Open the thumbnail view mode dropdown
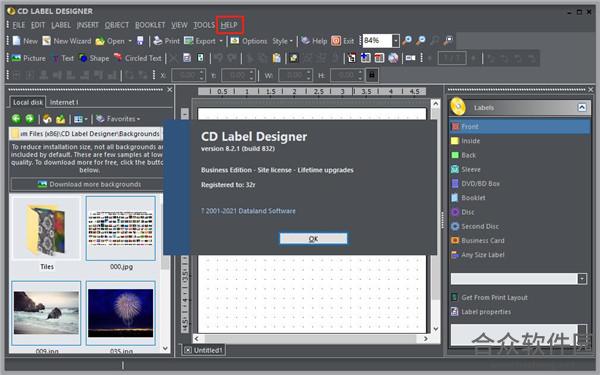The image size is (600, 375). 80,119
